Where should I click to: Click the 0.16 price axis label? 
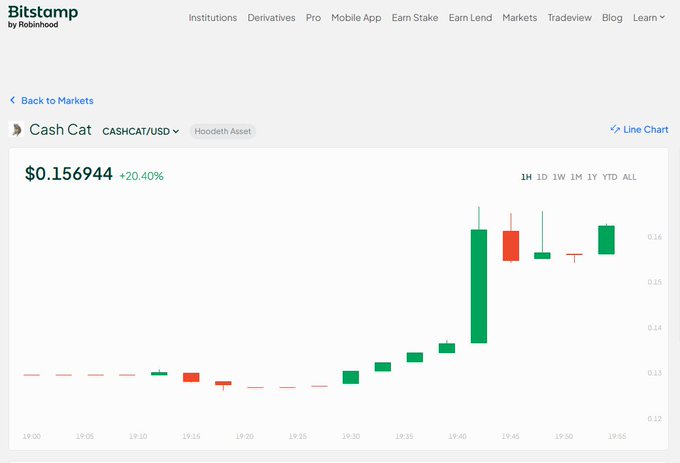tap(654, 237)
